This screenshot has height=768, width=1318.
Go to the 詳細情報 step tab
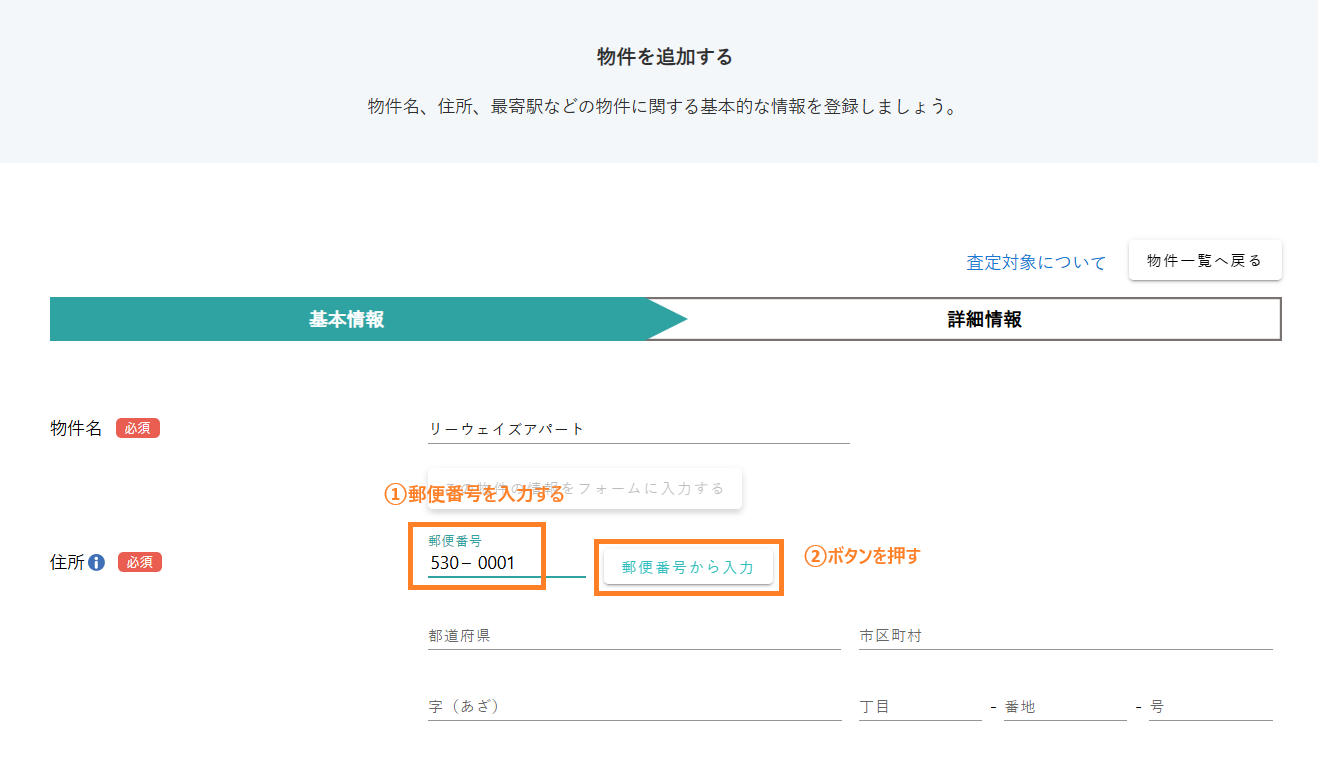click(x=984, y=320)
